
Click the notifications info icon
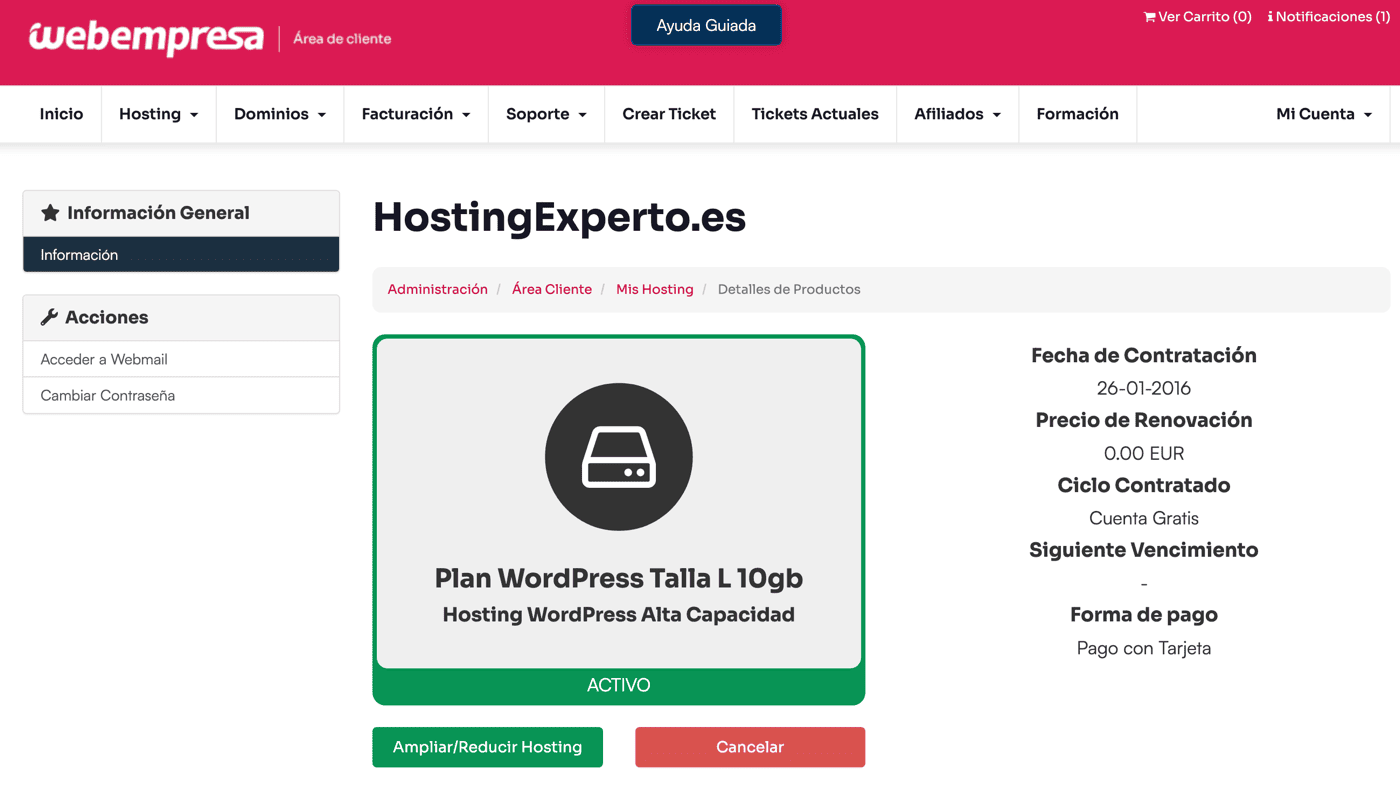point(1270,17)
